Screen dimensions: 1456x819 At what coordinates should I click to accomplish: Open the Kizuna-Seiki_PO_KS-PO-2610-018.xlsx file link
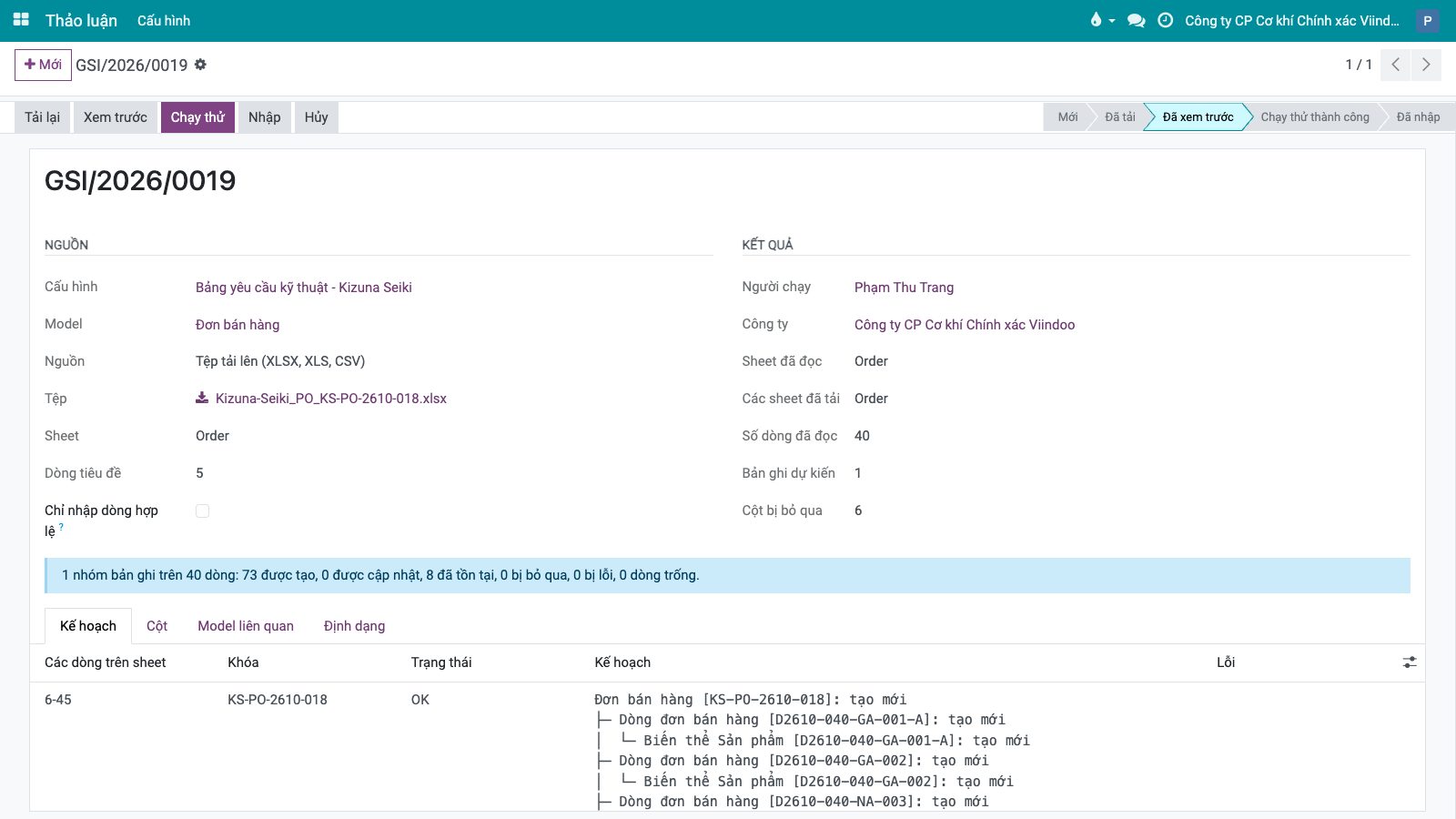(x=331, y=399)
